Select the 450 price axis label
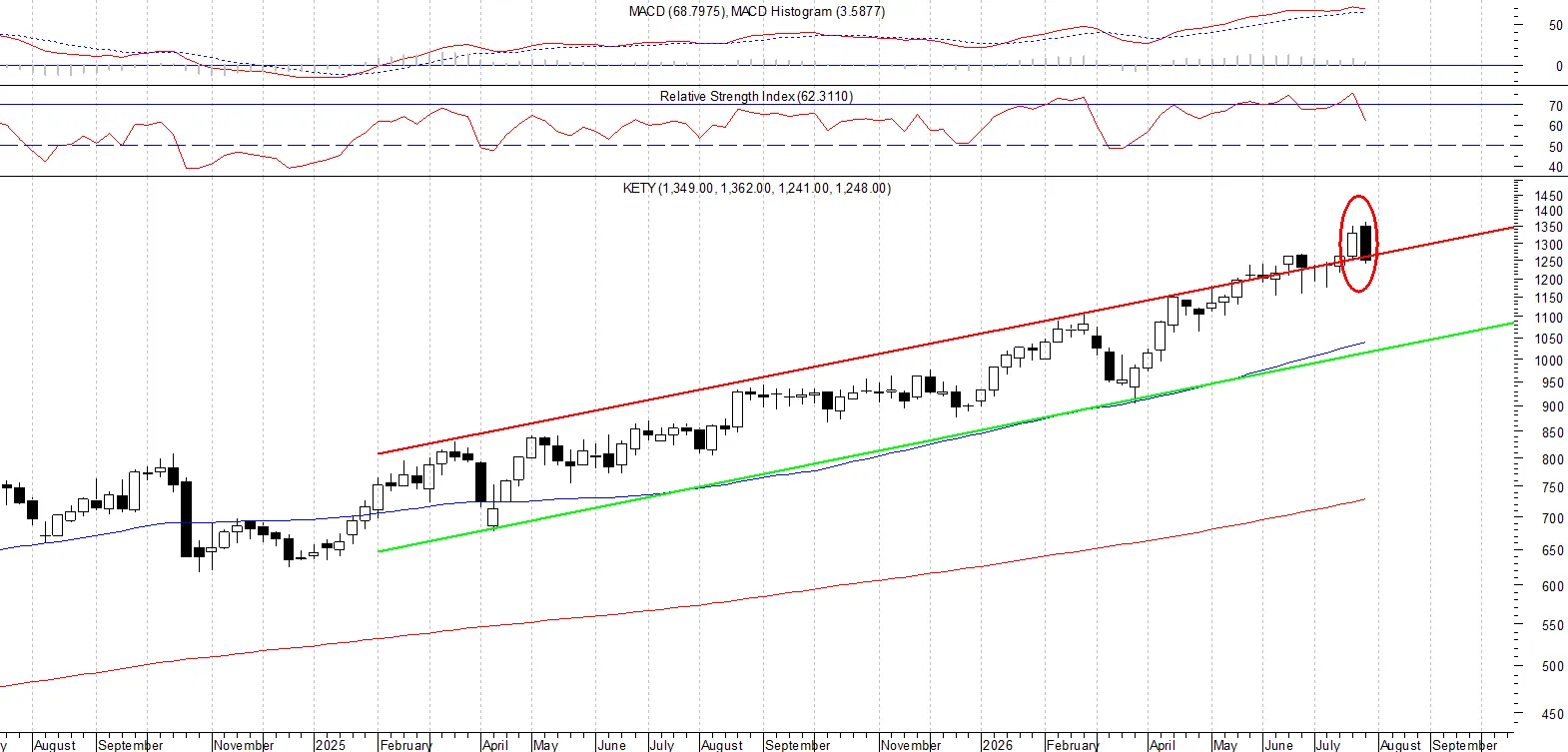The image size is (1568, 752). pyautogui.click(x=1553, y=715)
